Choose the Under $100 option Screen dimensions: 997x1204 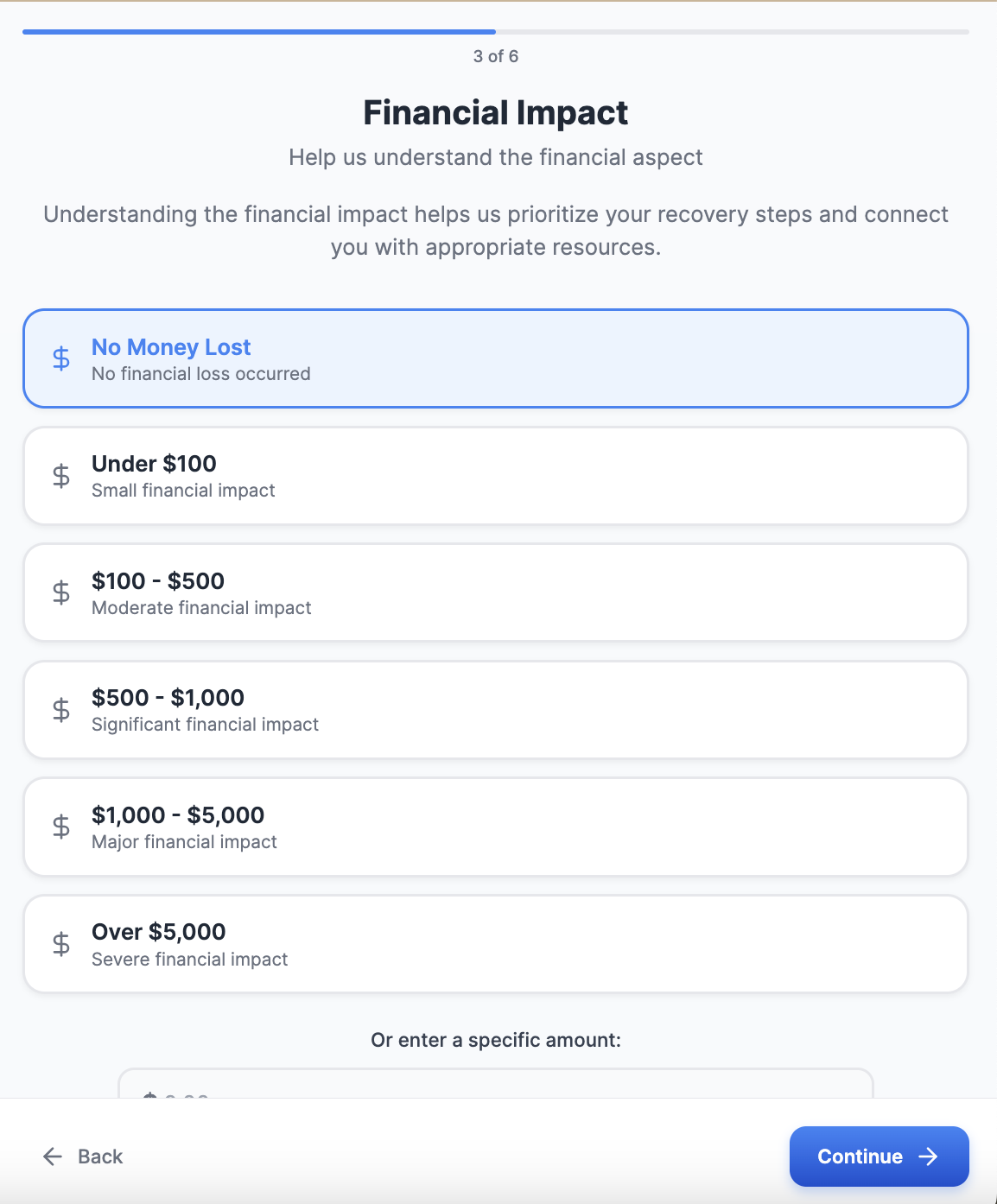pos(496,475)
